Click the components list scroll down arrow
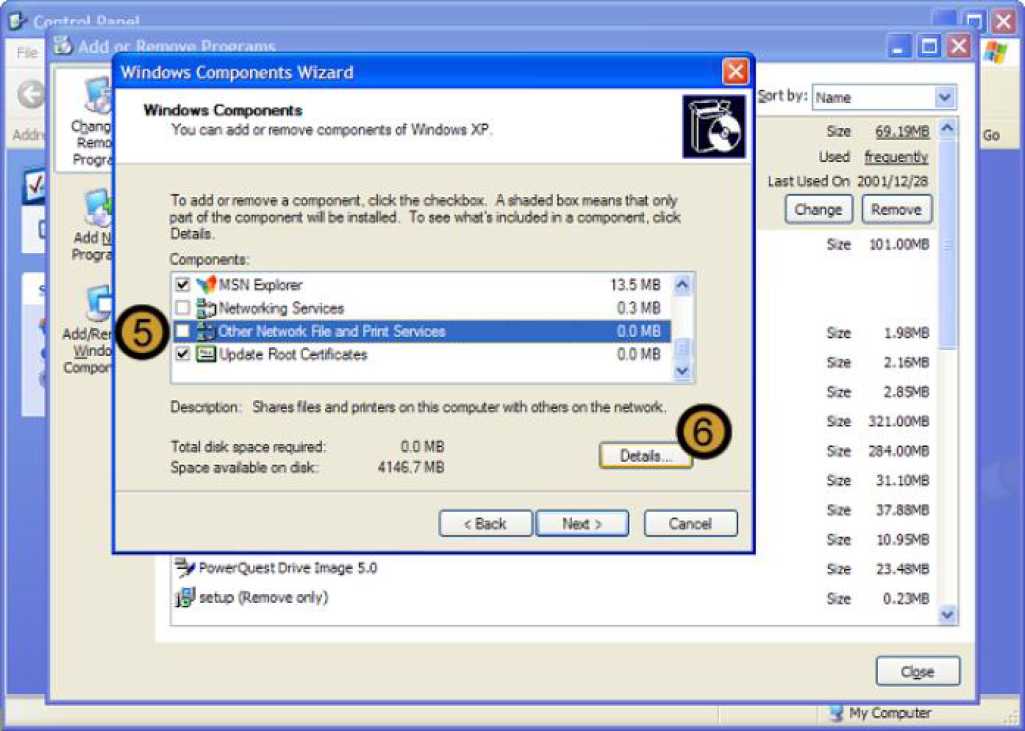The height and width of the screenshot is (731, 1025). (682, 370)
